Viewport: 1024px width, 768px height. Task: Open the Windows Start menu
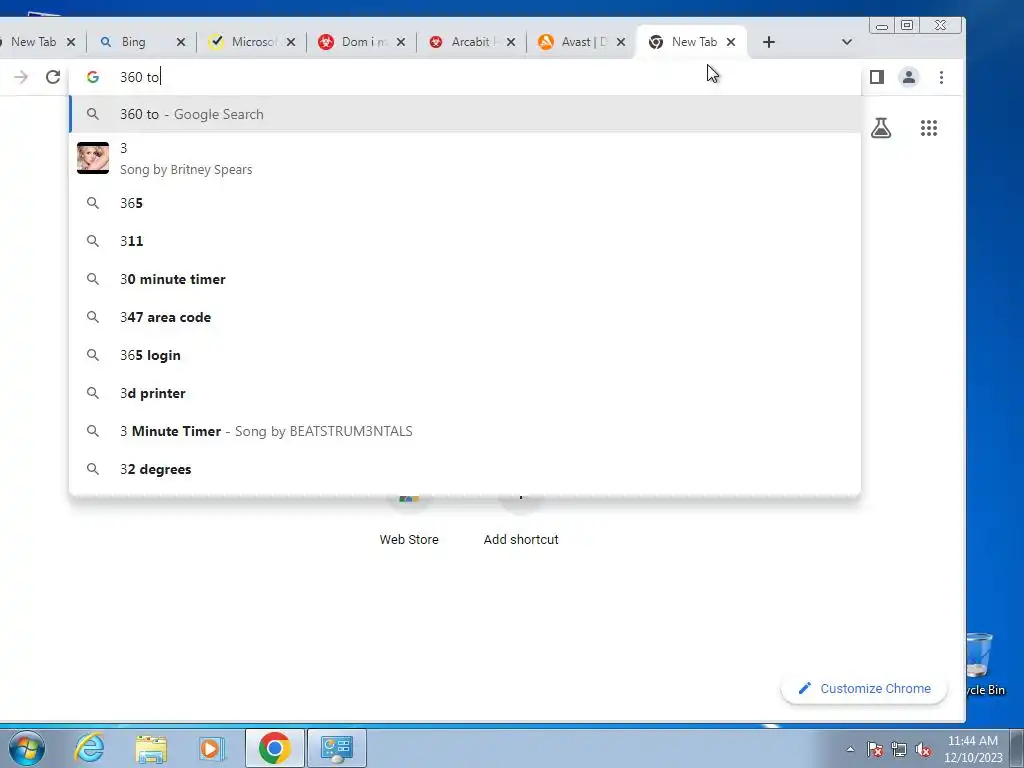coord(27,748)
